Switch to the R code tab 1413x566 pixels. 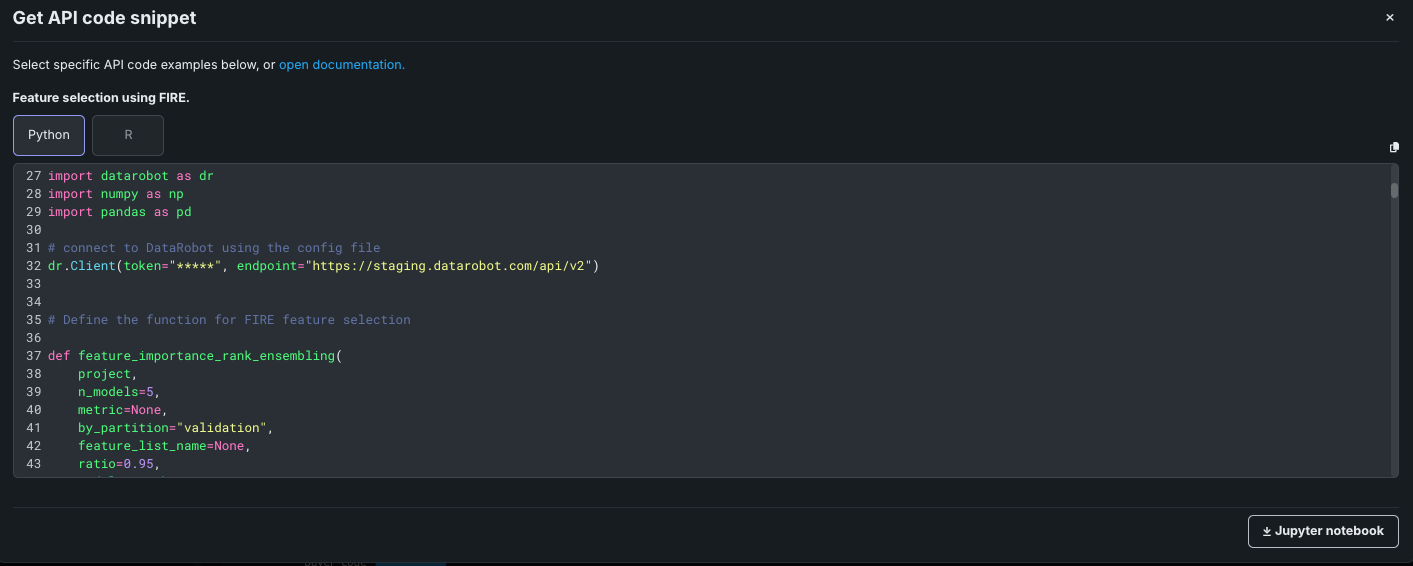pyautogui.click(x=128, y=135)
